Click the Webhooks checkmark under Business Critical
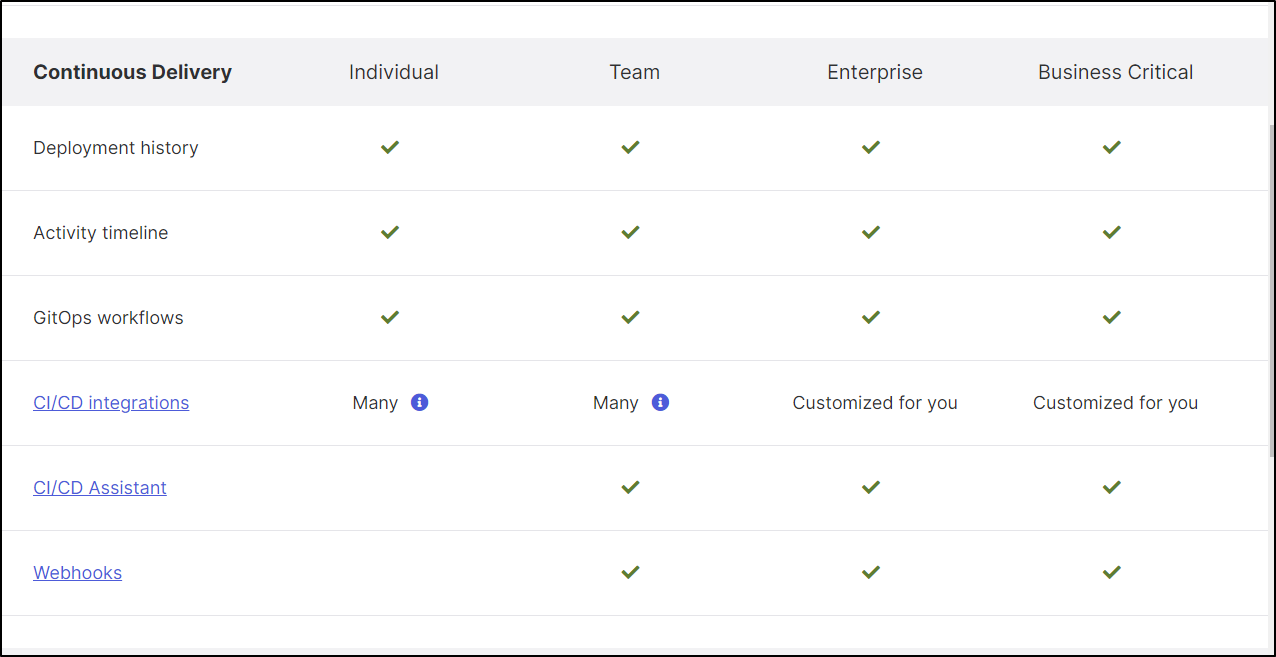This screenshot has width=1276, height=657. tap(1111, 572)
